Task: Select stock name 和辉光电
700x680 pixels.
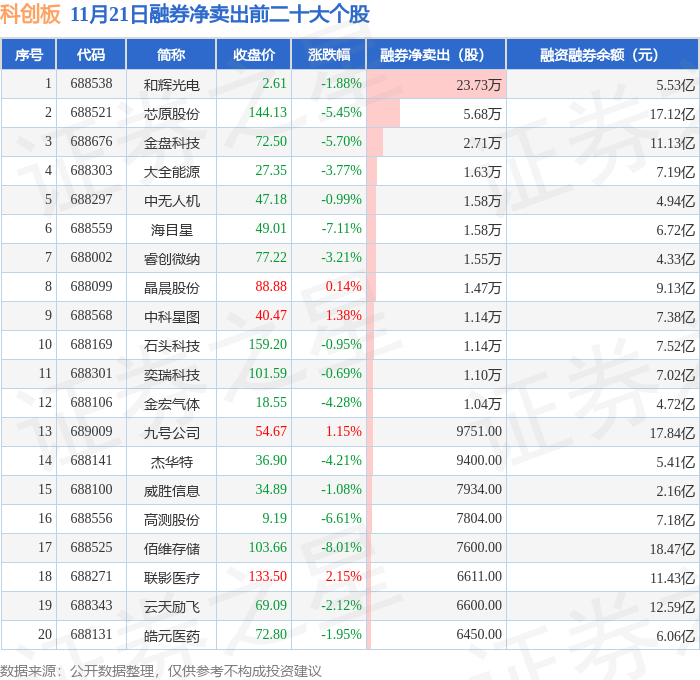Action: tap(171, 85)
